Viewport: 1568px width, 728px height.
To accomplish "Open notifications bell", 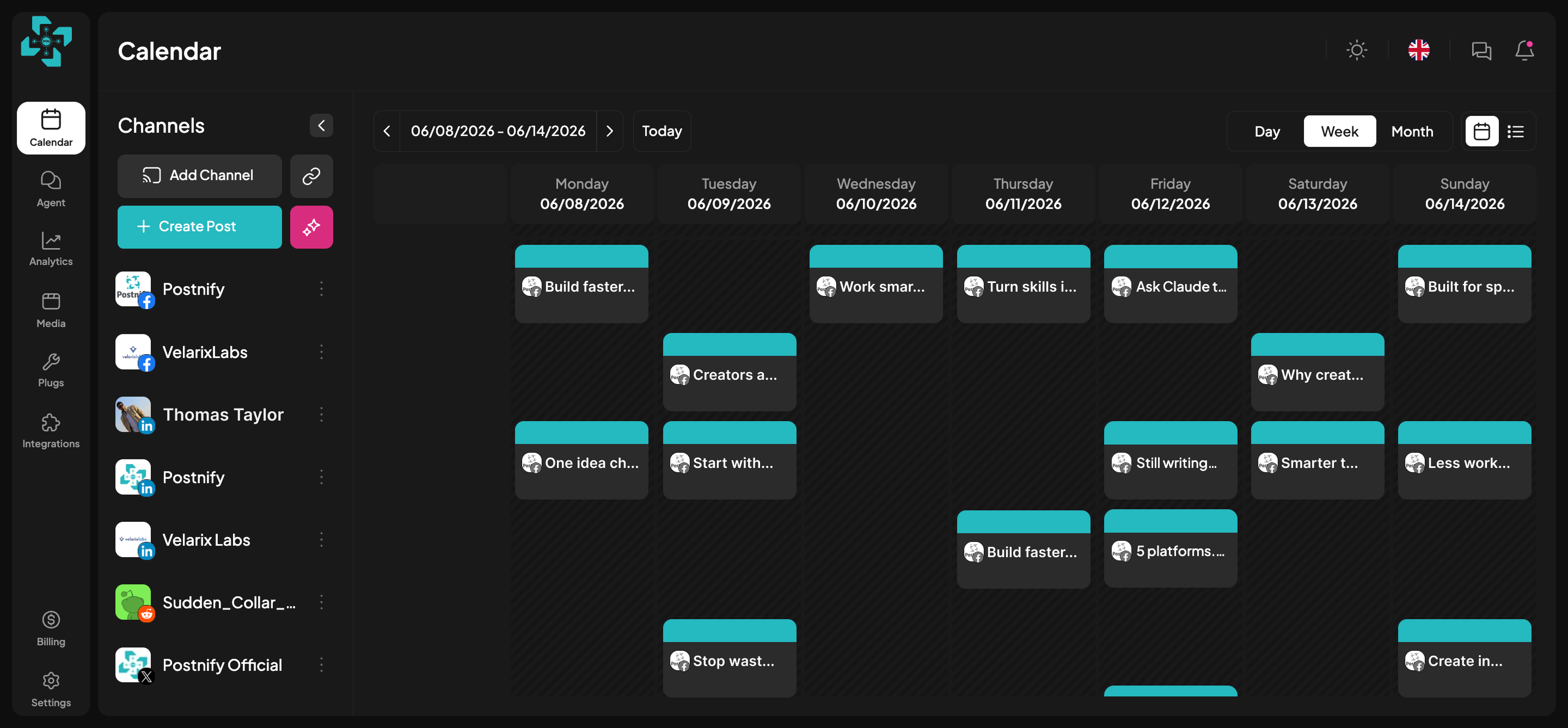I will point(1525,51).
